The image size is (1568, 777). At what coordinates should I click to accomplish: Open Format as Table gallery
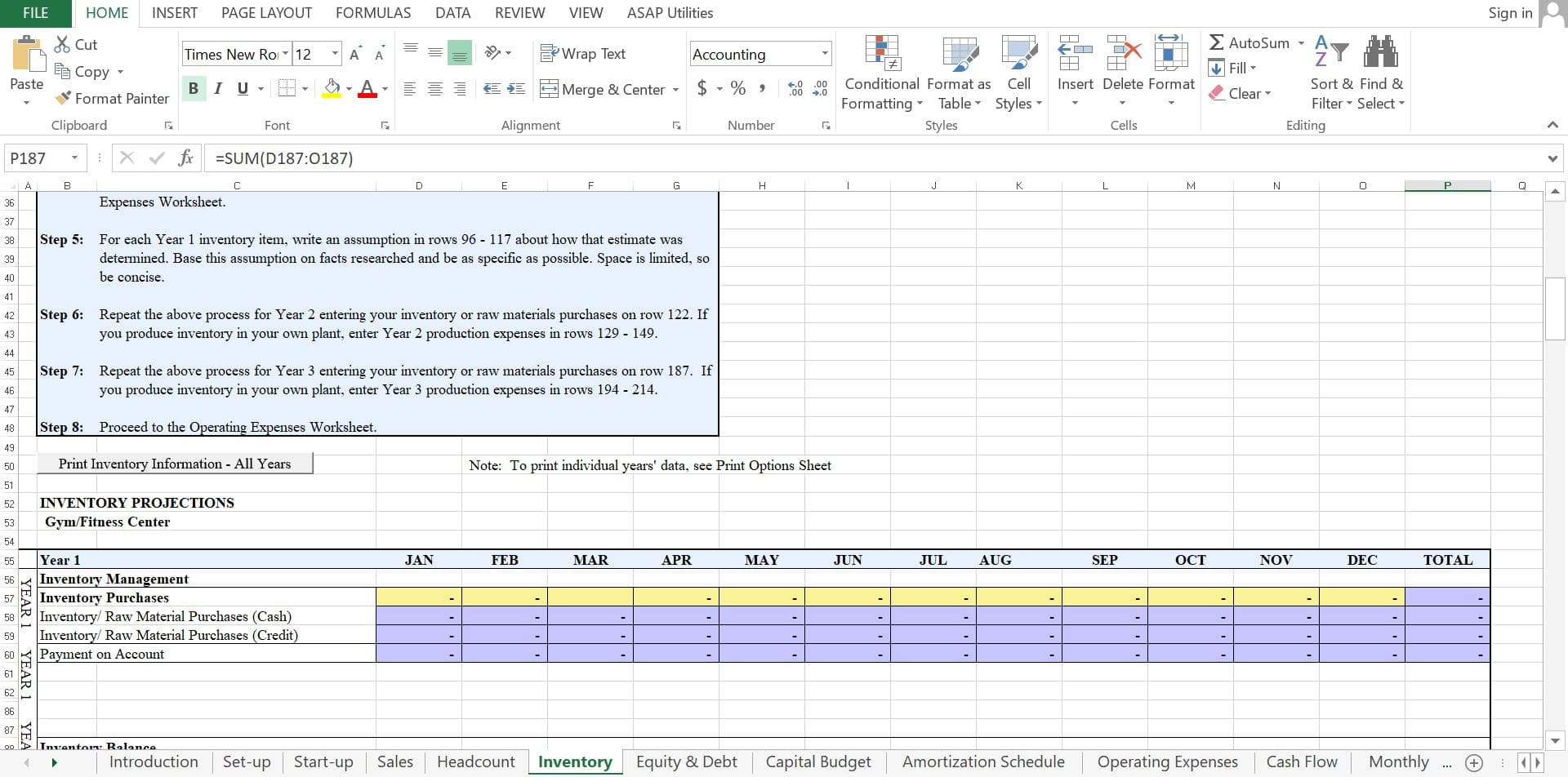pyautogui.click(x=960, y=73)
